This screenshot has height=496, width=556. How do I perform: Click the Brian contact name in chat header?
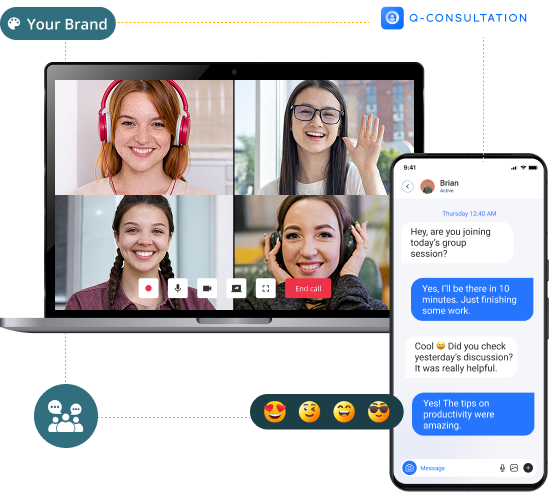point(450,184)
